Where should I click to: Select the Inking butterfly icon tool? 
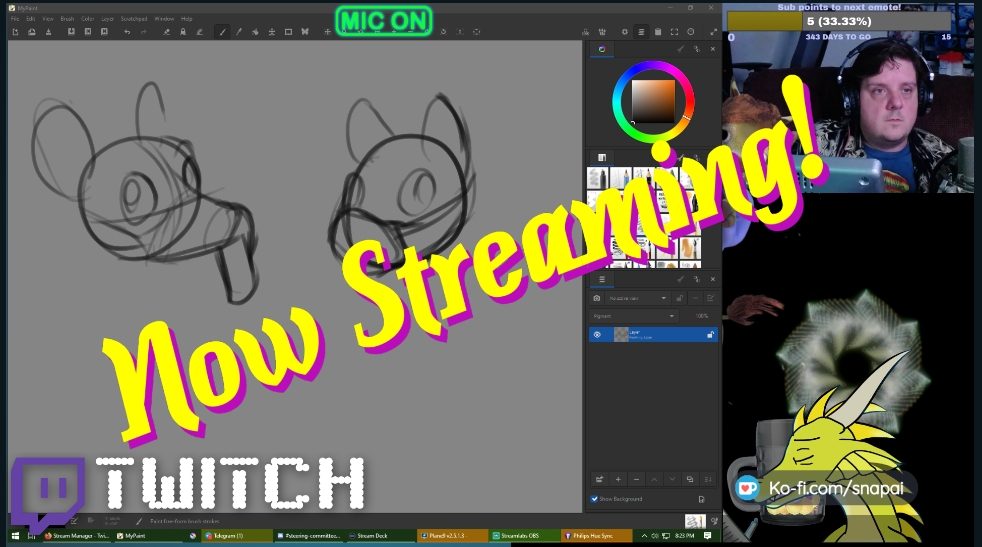(x=305, y=32)
